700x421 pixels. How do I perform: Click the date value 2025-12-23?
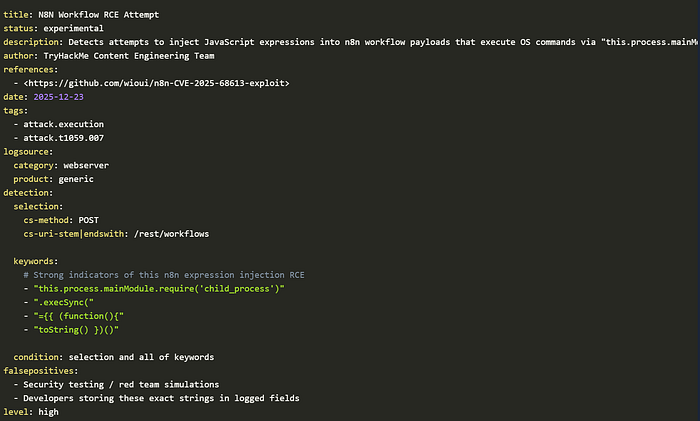58,97
